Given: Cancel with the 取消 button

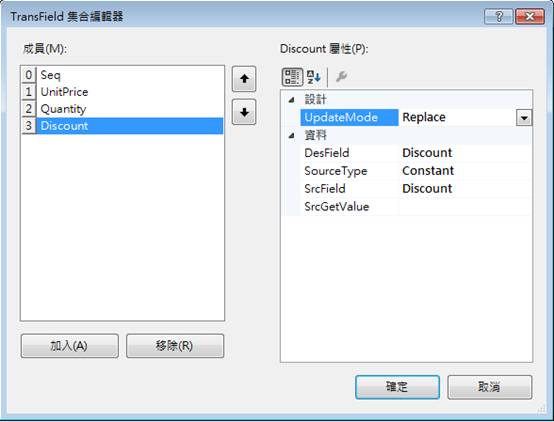Looking at the screenshot, I should point(489,387).
